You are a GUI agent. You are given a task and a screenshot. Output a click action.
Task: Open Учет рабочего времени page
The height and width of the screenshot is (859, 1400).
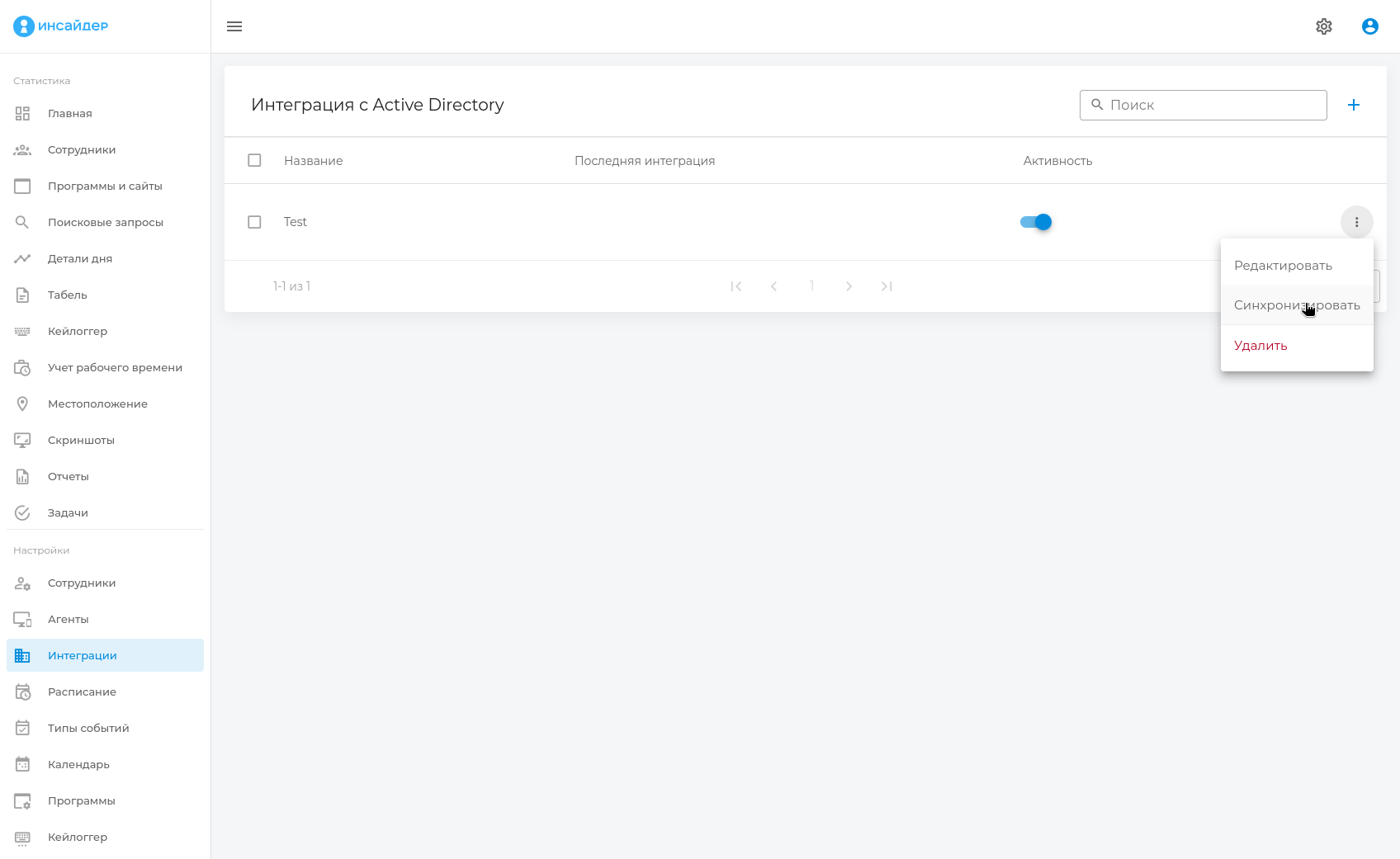click(x=115, y=367)
